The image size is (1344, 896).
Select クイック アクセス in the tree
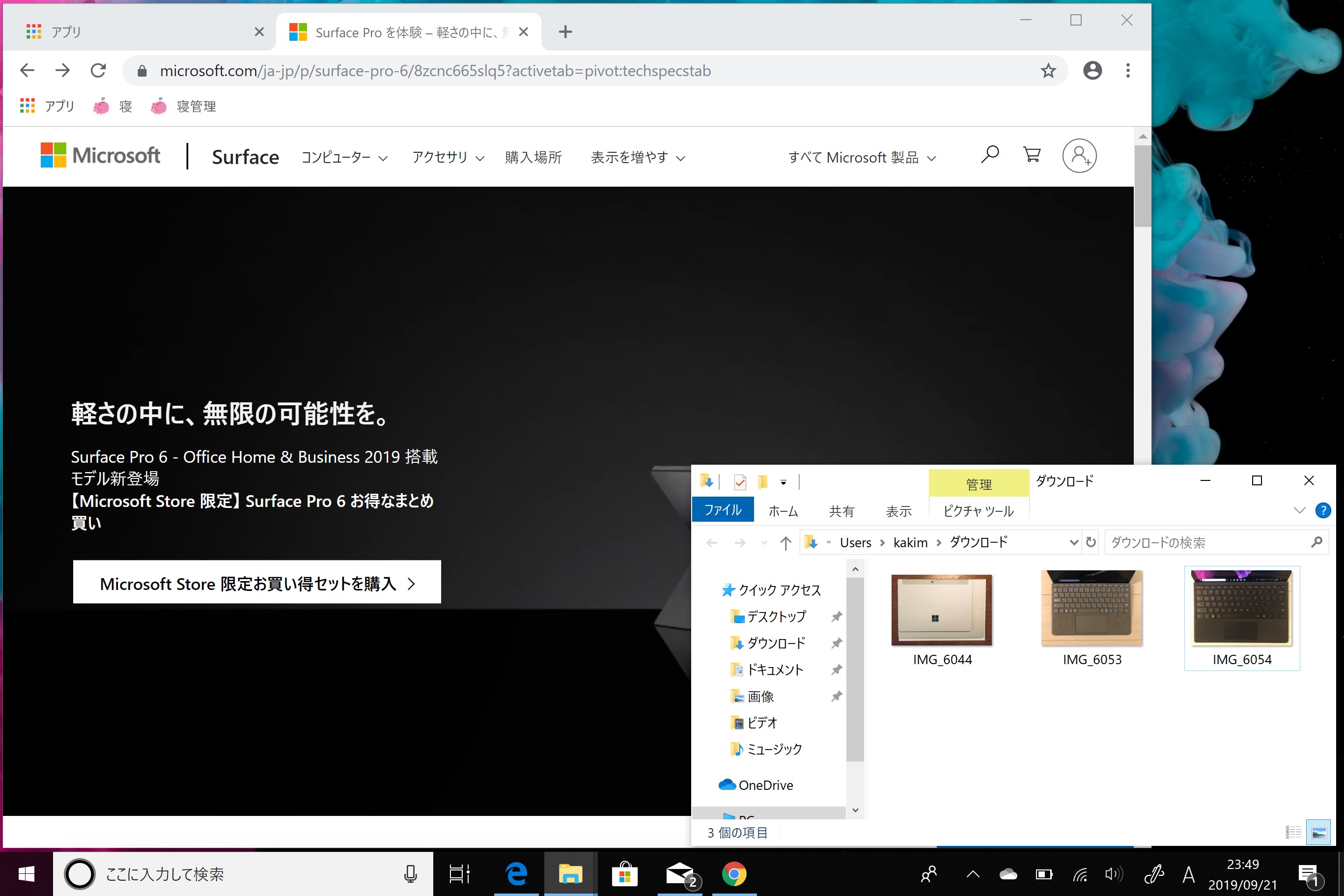(770, 590)
